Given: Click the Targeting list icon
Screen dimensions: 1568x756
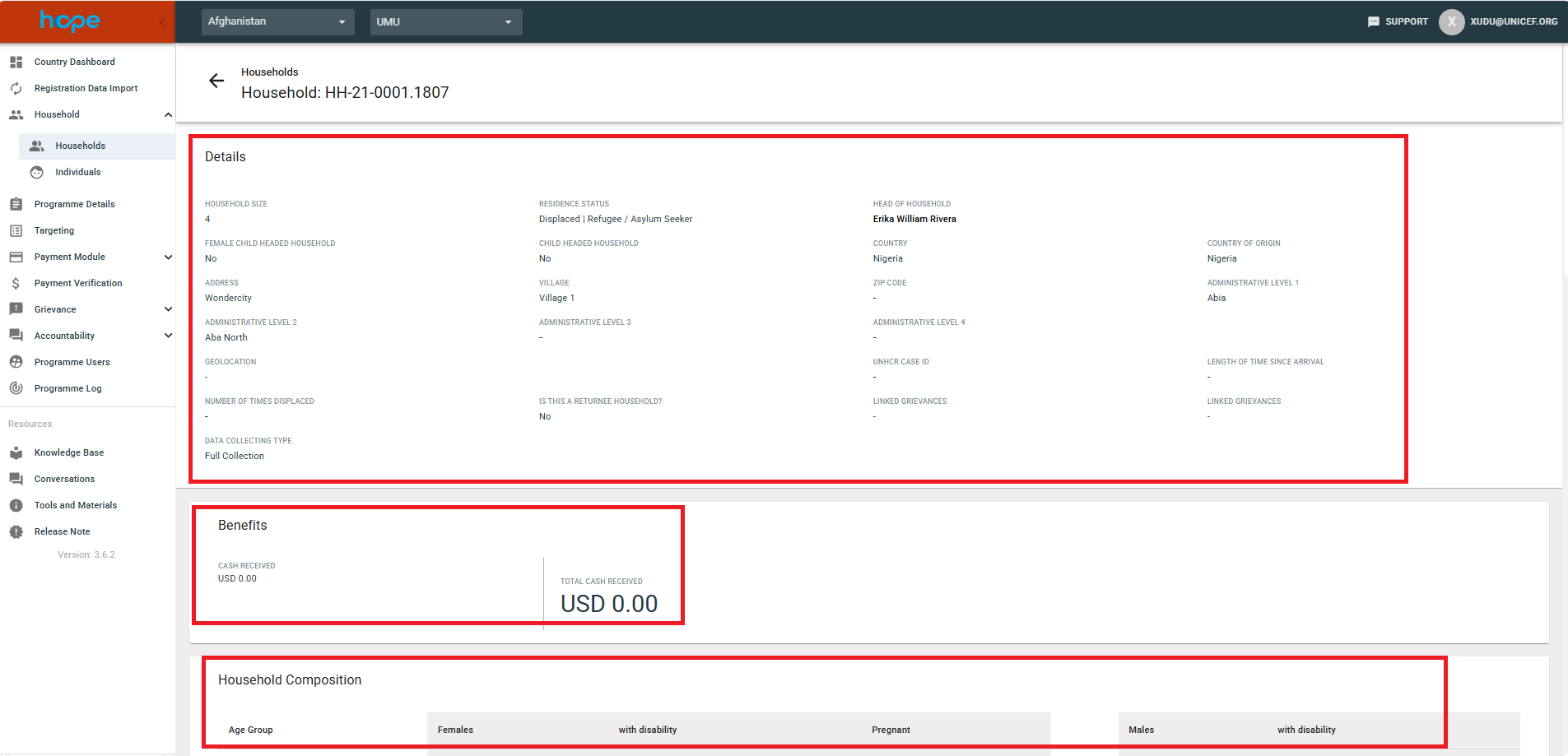Looking at the screenshot, I should (16, 230).
